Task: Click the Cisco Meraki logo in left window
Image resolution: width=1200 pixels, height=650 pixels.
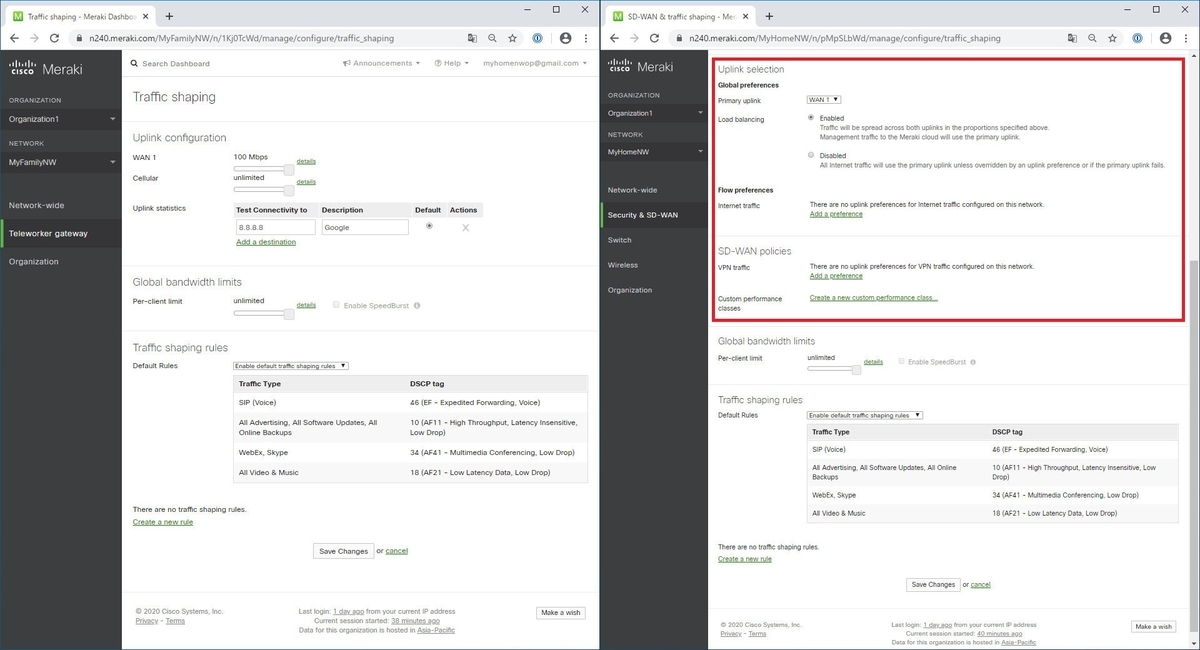Action: coord(46,68)
